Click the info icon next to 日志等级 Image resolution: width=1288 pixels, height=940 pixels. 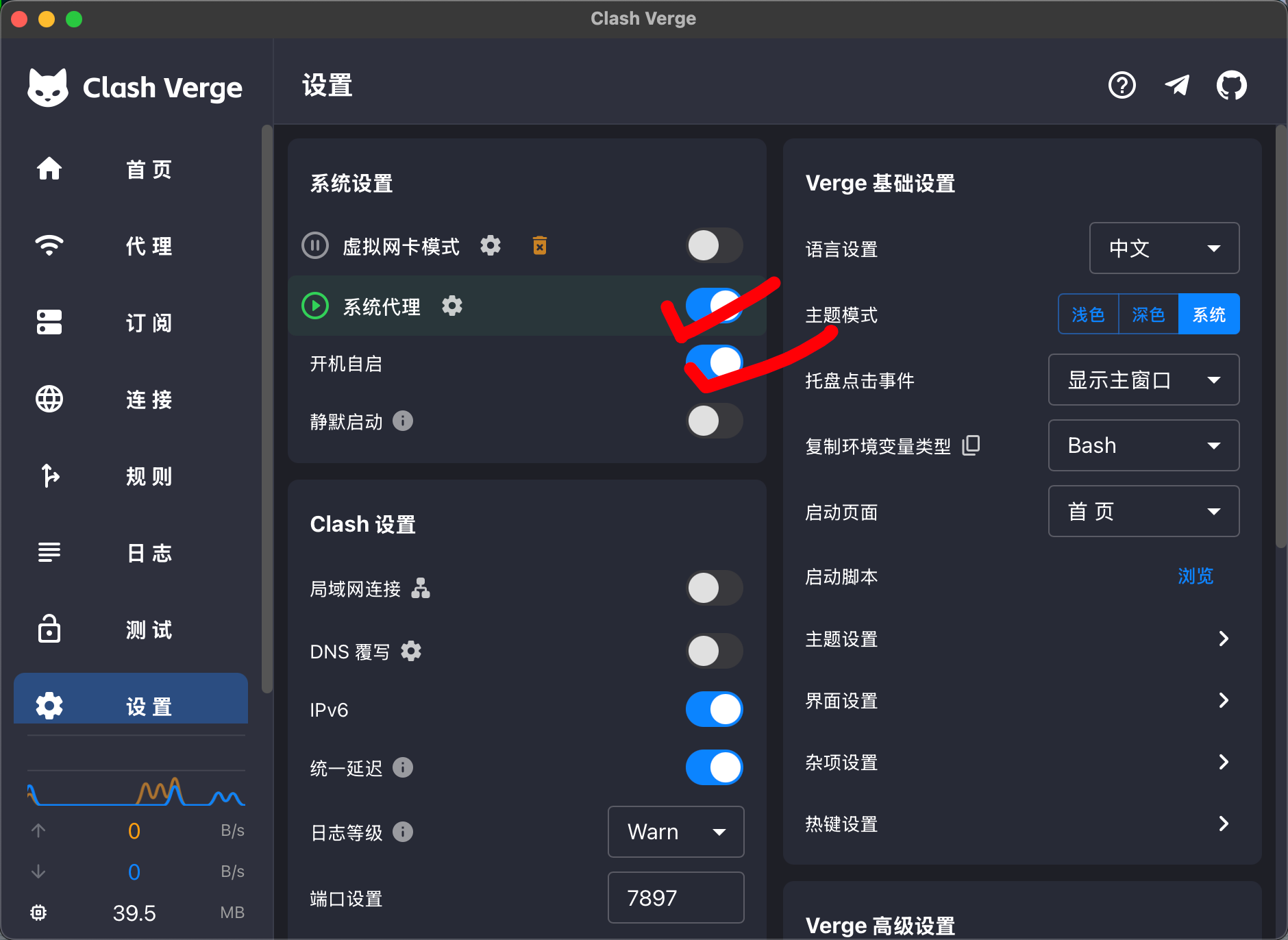coord(403,832)
